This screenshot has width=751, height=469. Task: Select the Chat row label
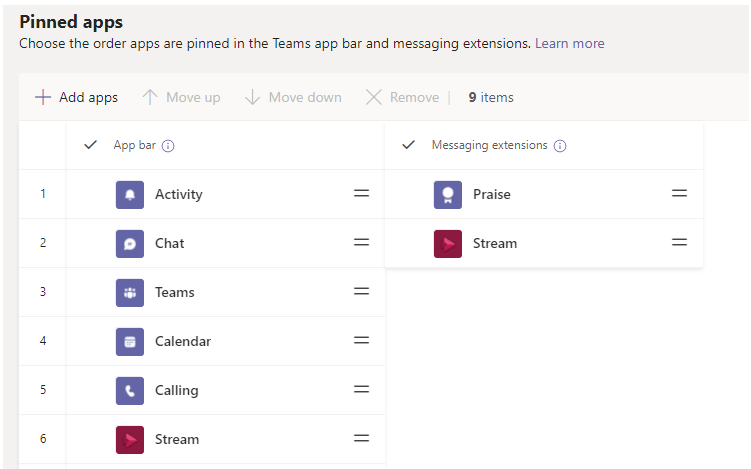point(170,243)
